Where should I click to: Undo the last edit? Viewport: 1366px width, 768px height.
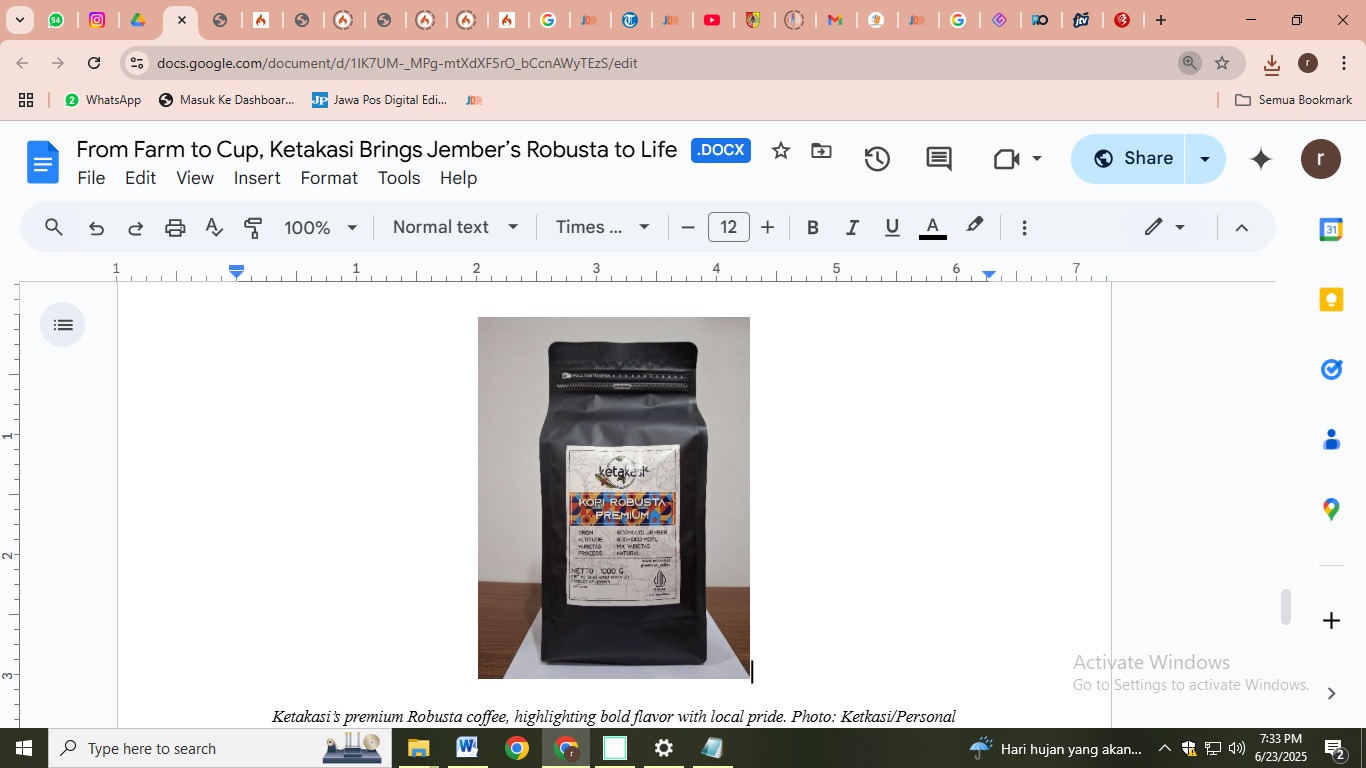(x=96, y=228)
